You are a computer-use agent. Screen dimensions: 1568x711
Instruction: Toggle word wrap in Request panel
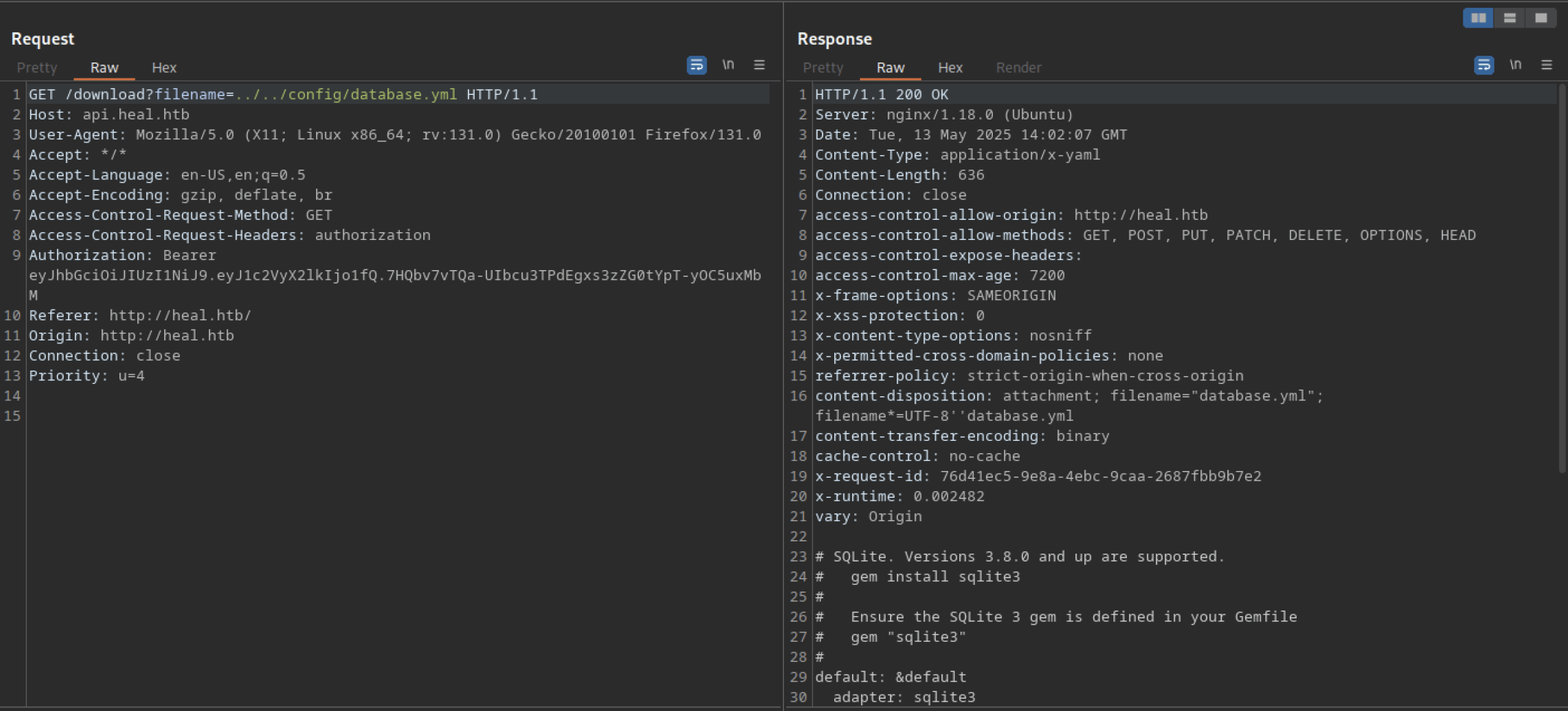click(696, 65)
